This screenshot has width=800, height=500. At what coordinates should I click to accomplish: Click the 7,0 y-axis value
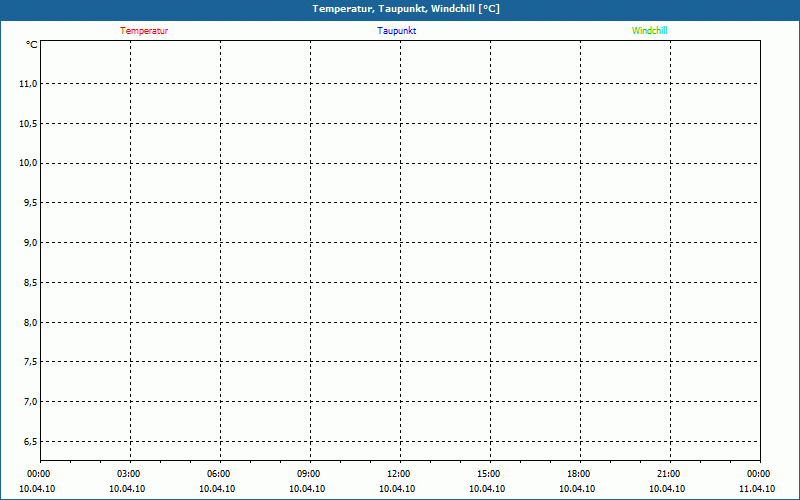coord(30,402)
